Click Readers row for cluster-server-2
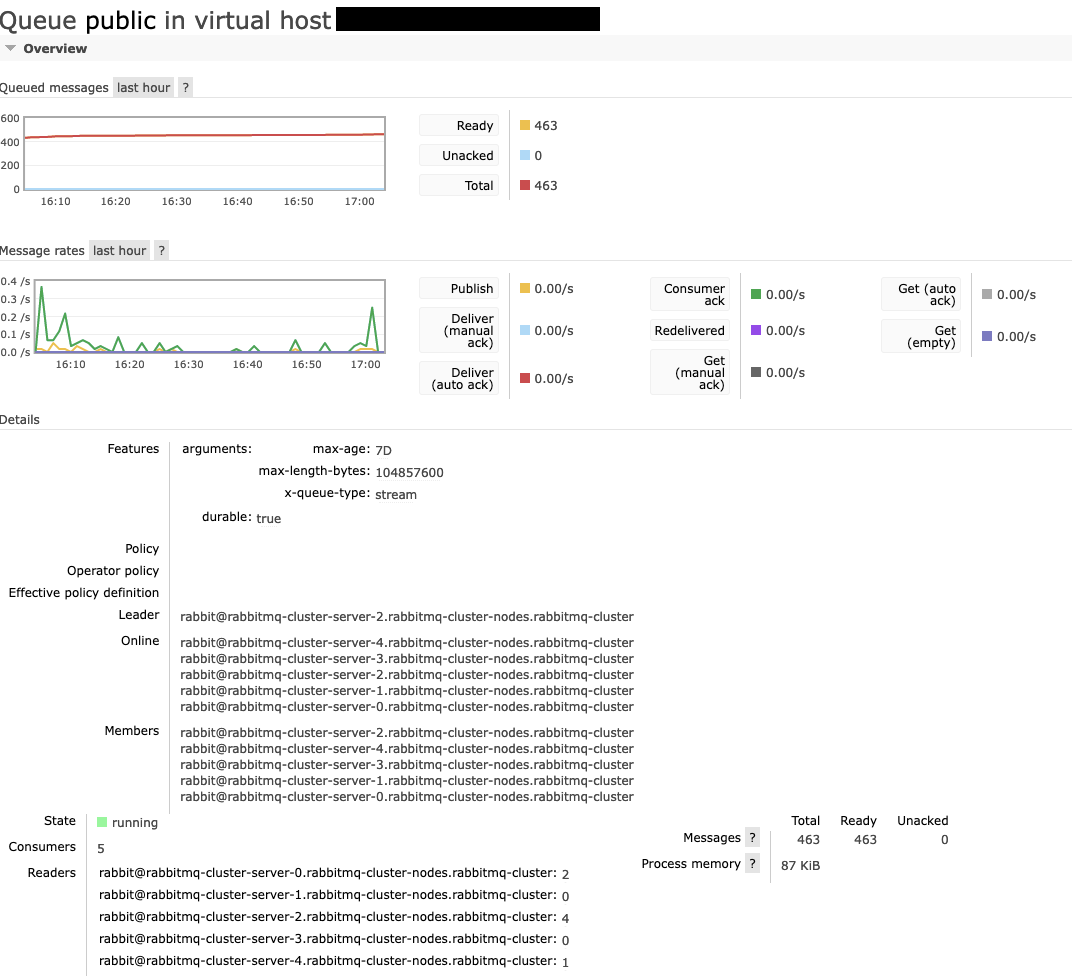Screen dimensions: 1072x976 coord(334,917)
